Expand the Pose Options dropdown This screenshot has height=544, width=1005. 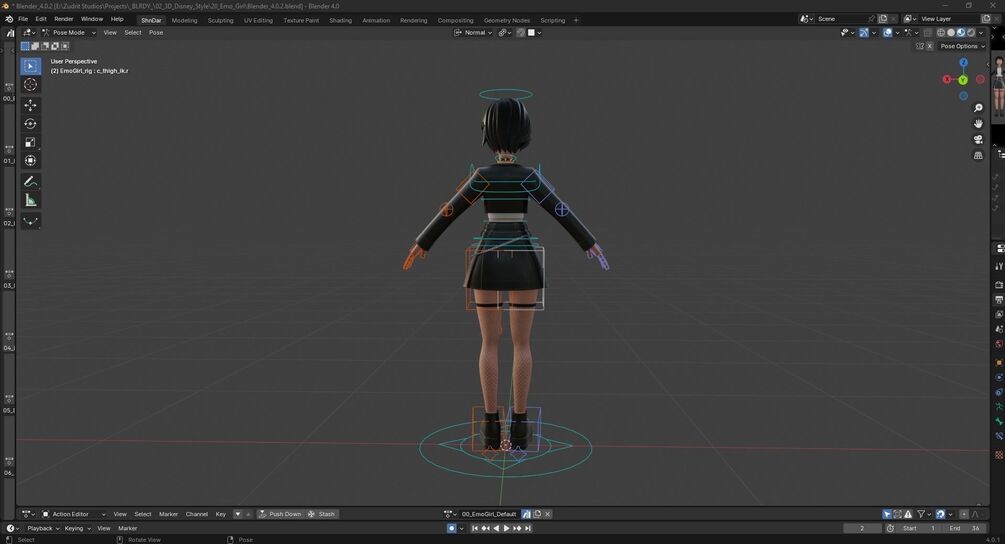963,46
